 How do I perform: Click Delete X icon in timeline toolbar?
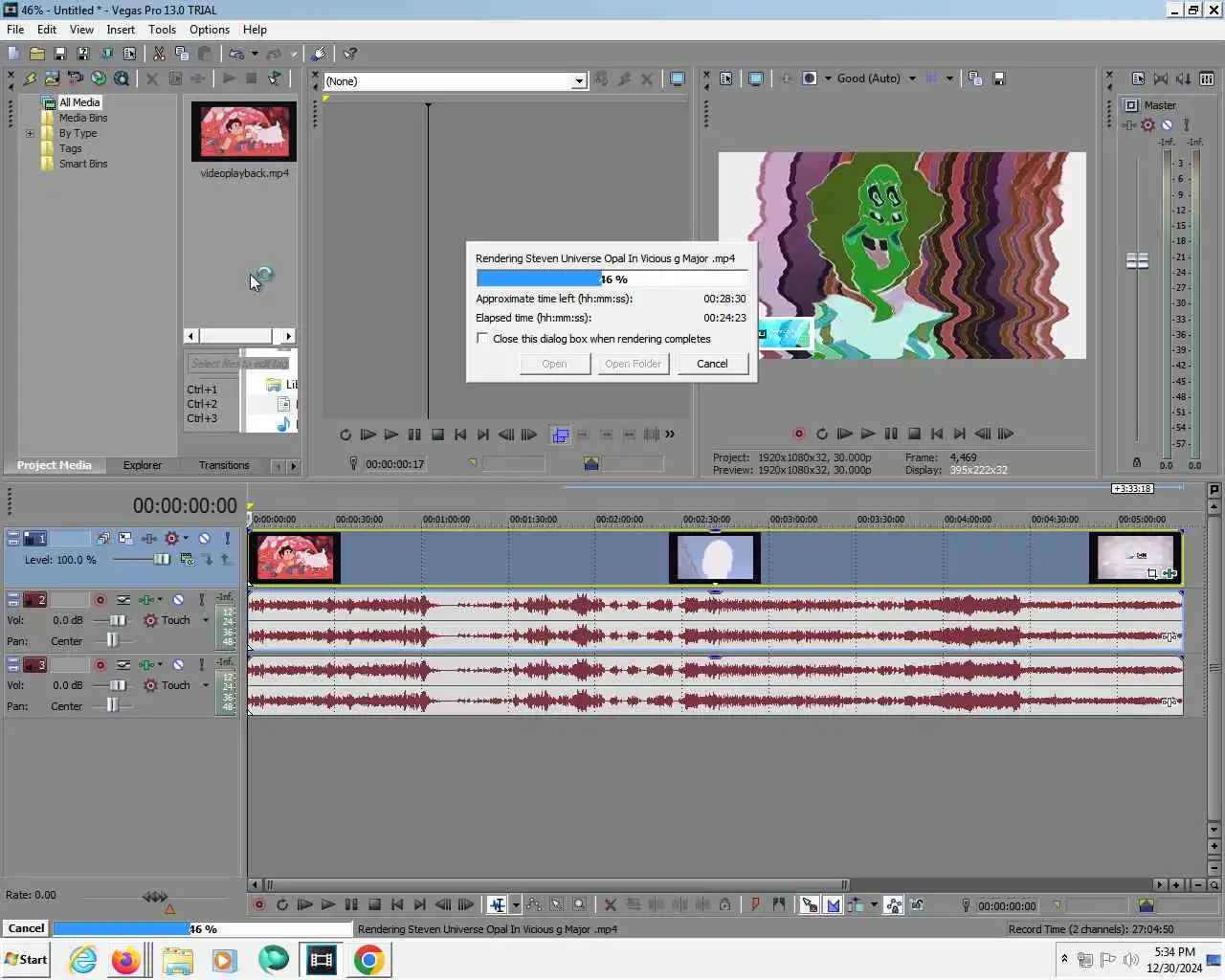coord(610,905)
